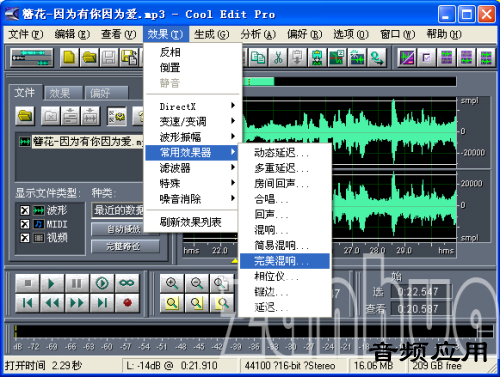
Task: Select 房间回声 effect
Action: click(x=285, y=183)
